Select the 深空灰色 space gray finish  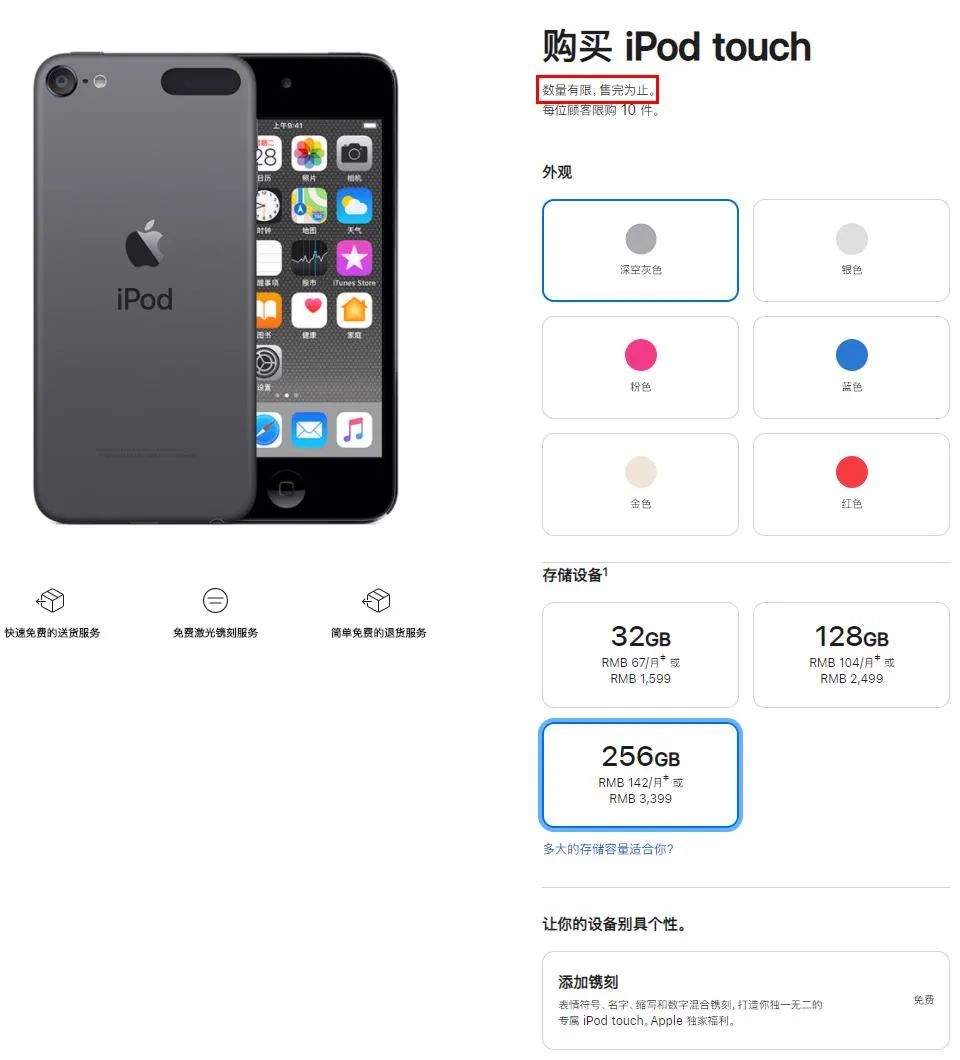coord(640,250)
